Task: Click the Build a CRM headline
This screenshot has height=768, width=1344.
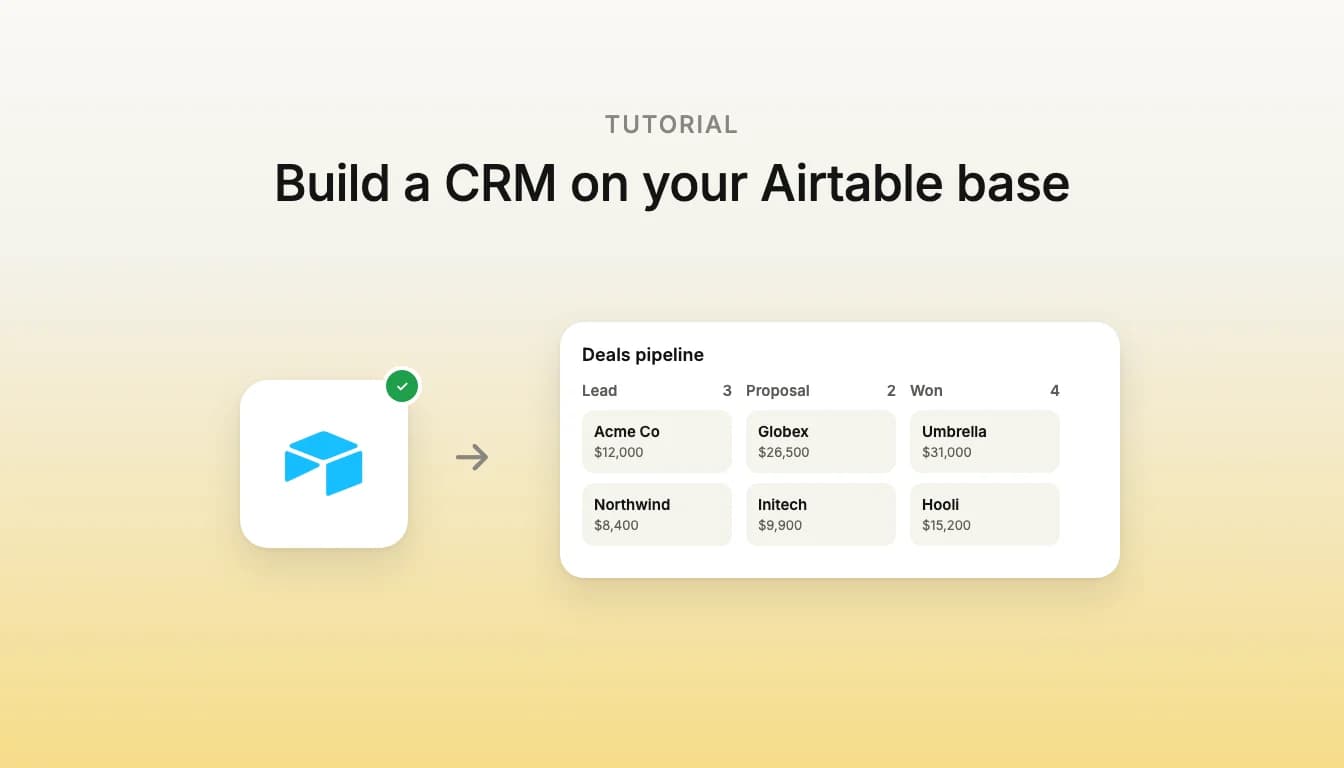Action: [672, 183]
